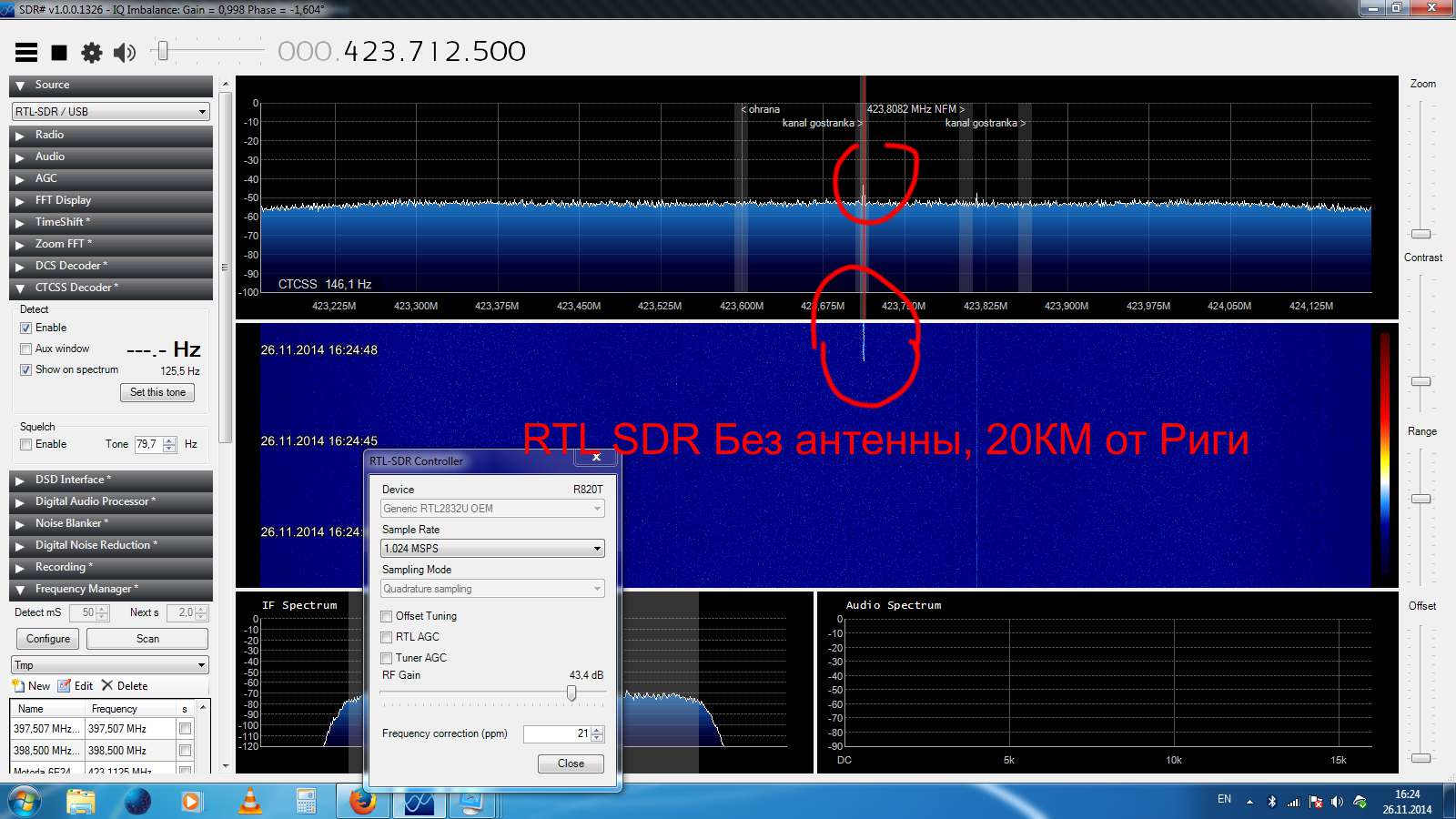Disable Show on spectrum checkbox
The height and width of the screenshot is (819, 1456).
pos(26,369)
